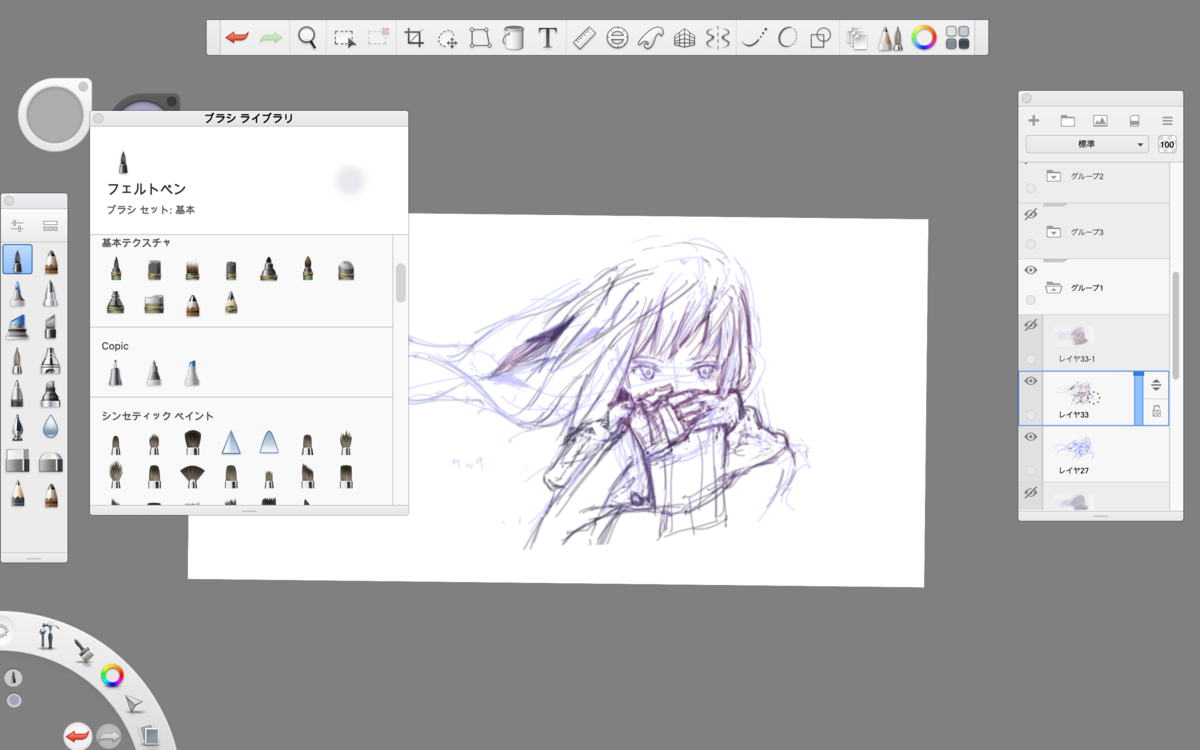1200x750 pixels.
Task: Open the Distort transform tool
Action: 480,38
